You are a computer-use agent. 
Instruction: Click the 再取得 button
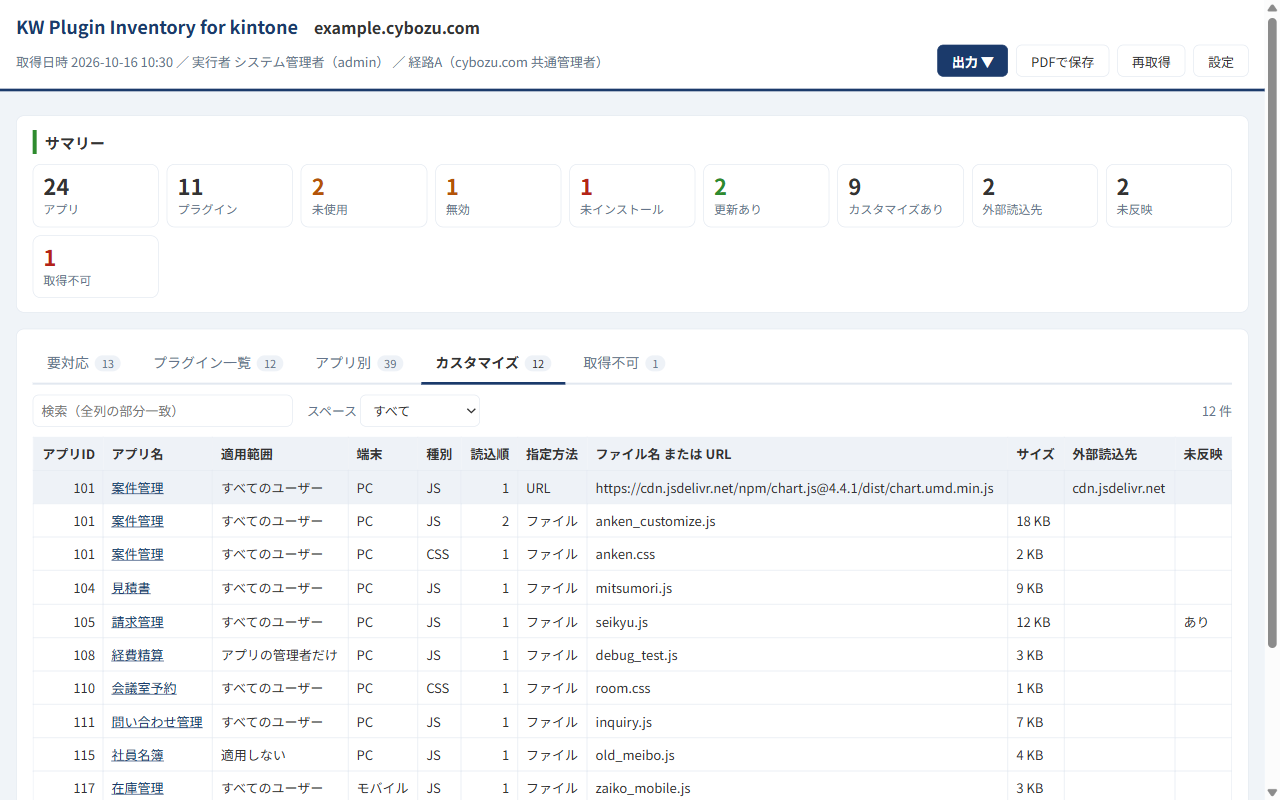point(1151,61)
